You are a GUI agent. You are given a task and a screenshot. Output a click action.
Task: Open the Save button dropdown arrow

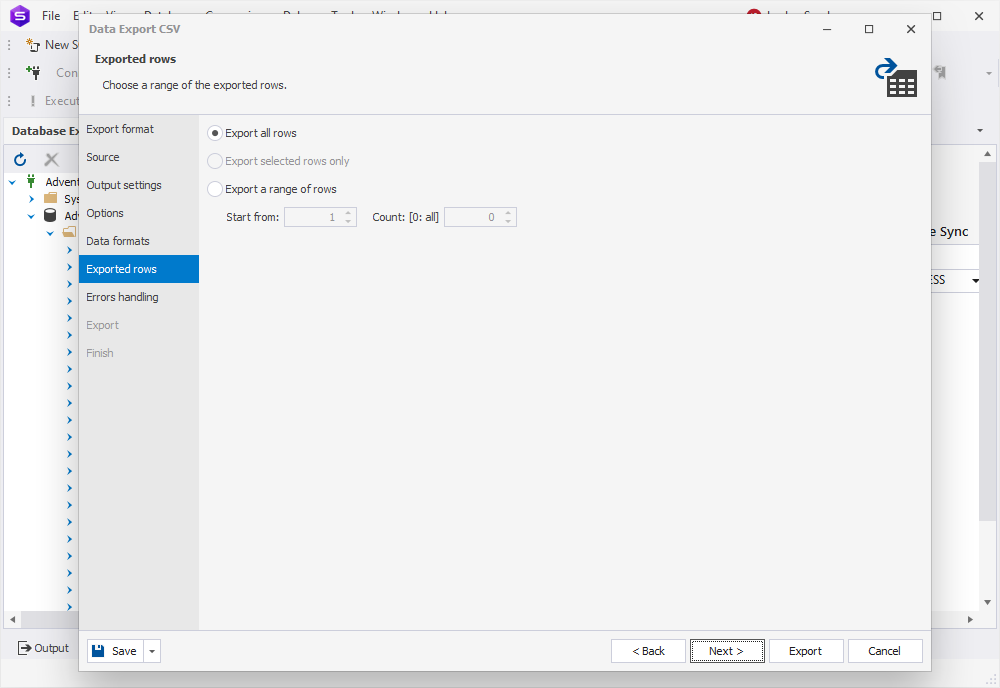152,651
